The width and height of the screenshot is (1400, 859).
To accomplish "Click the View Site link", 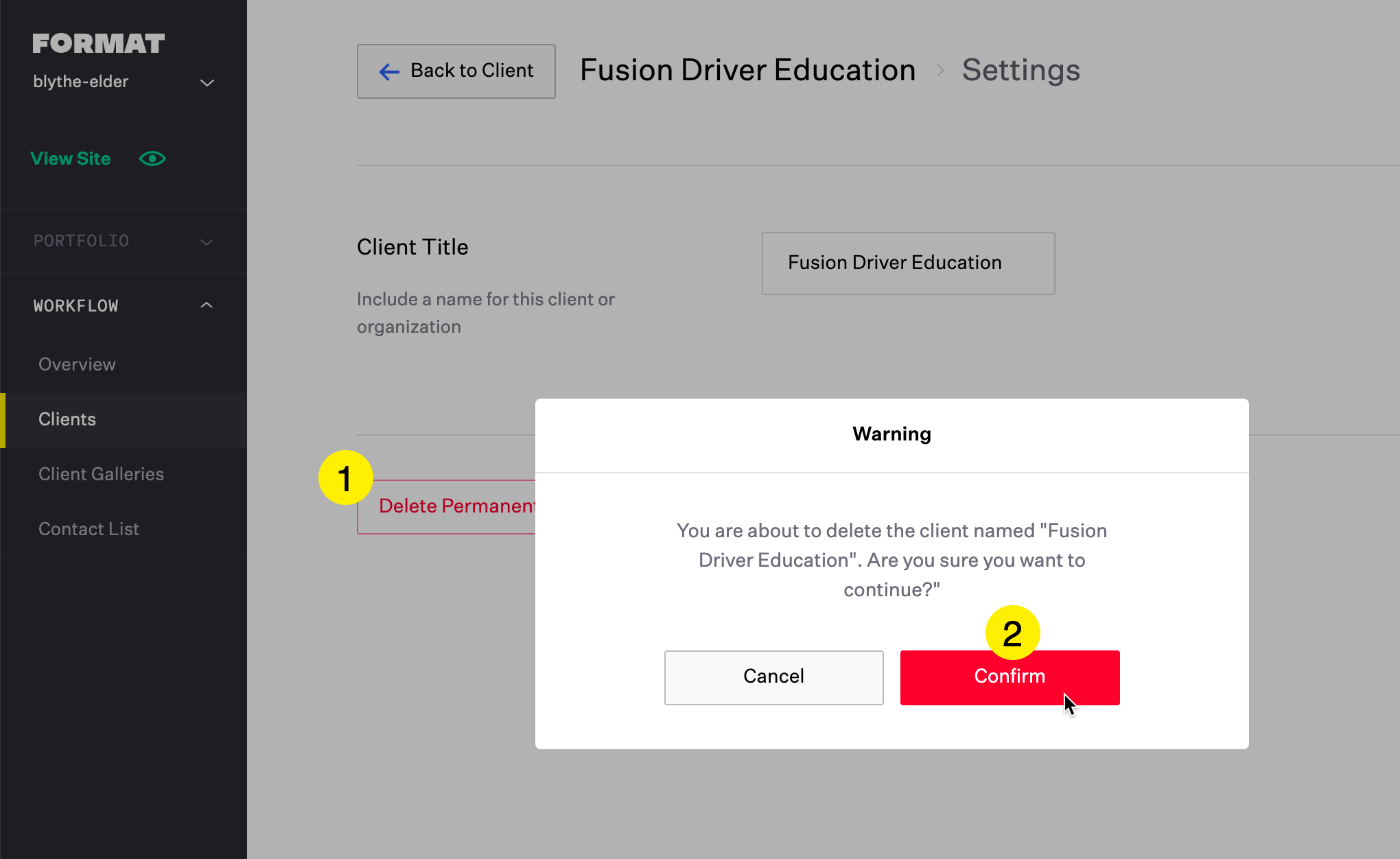I will [71, 158].
